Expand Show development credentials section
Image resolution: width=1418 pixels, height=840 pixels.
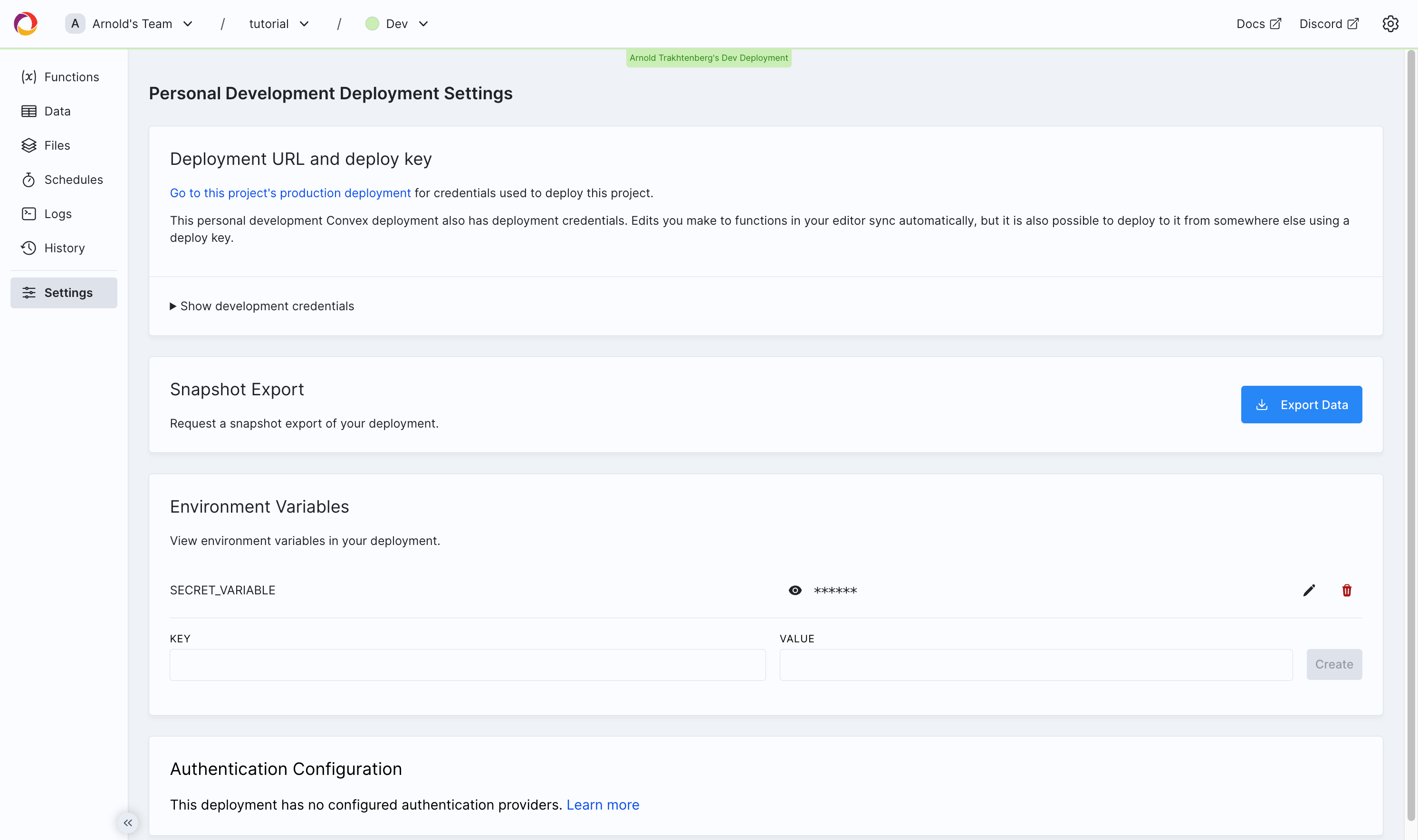click(267, 306)
